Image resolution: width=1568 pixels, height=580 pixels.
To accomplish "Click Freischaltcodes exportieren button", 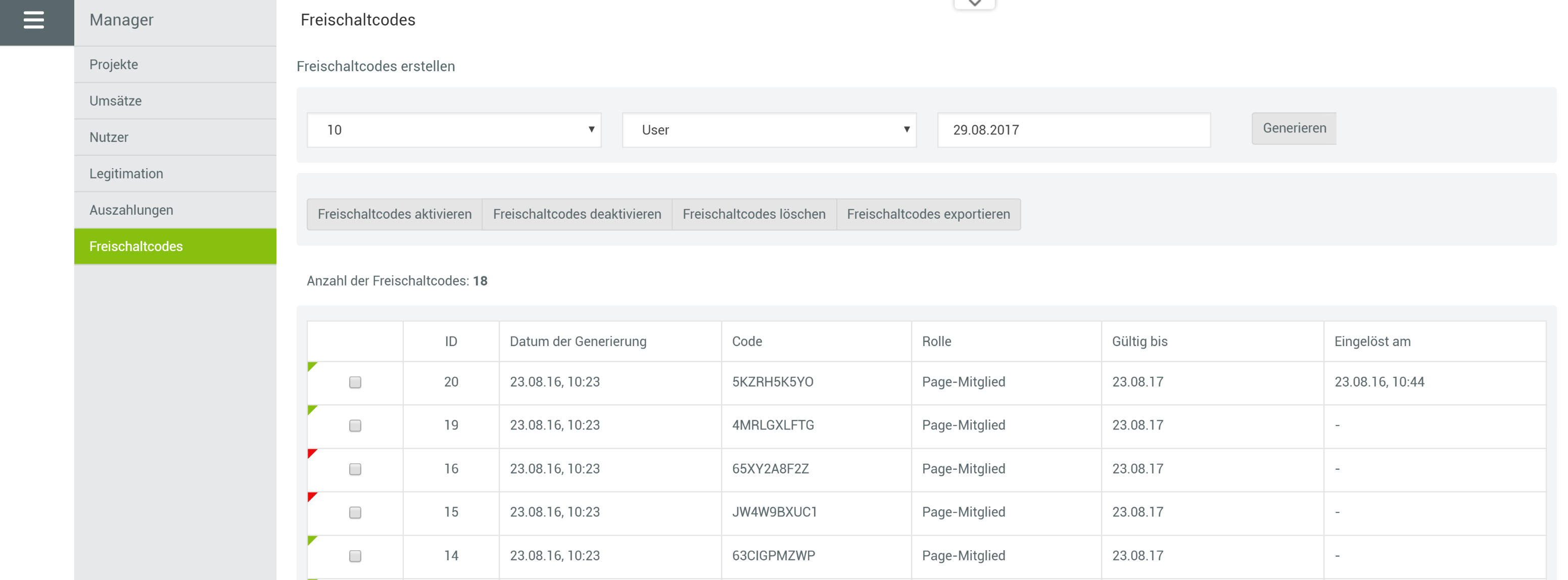I will coord(928,214).
